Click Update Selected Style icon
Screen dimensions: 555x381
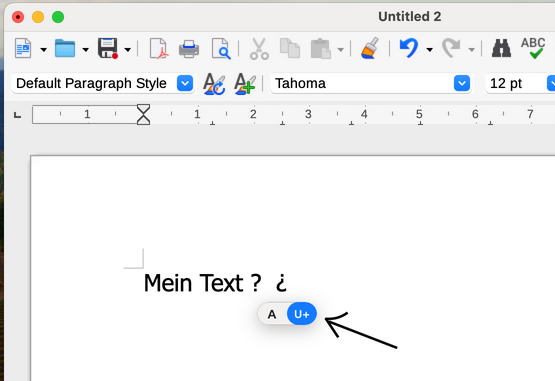214,84
